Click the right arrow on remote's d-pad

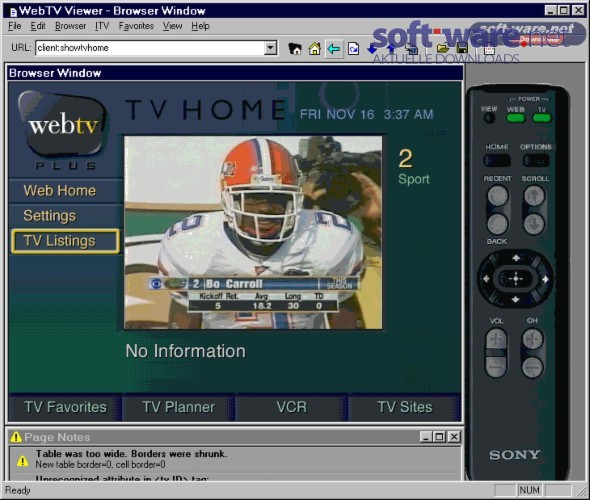[x=545, y=279]
